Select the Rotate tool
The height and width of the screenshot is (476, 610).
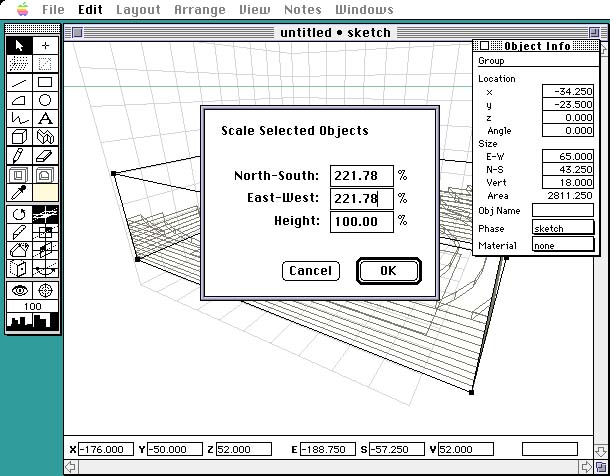pos(20,215)
